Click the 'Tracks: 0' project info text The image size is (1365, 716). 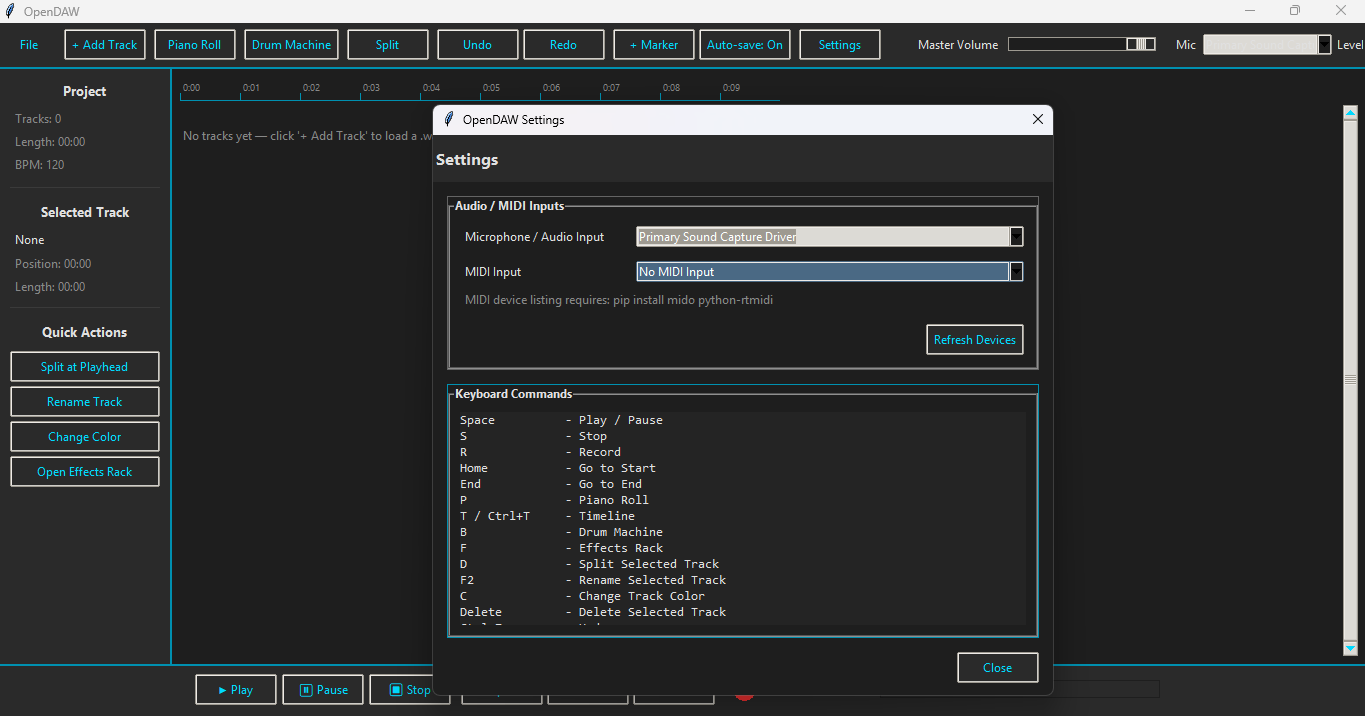38,119
